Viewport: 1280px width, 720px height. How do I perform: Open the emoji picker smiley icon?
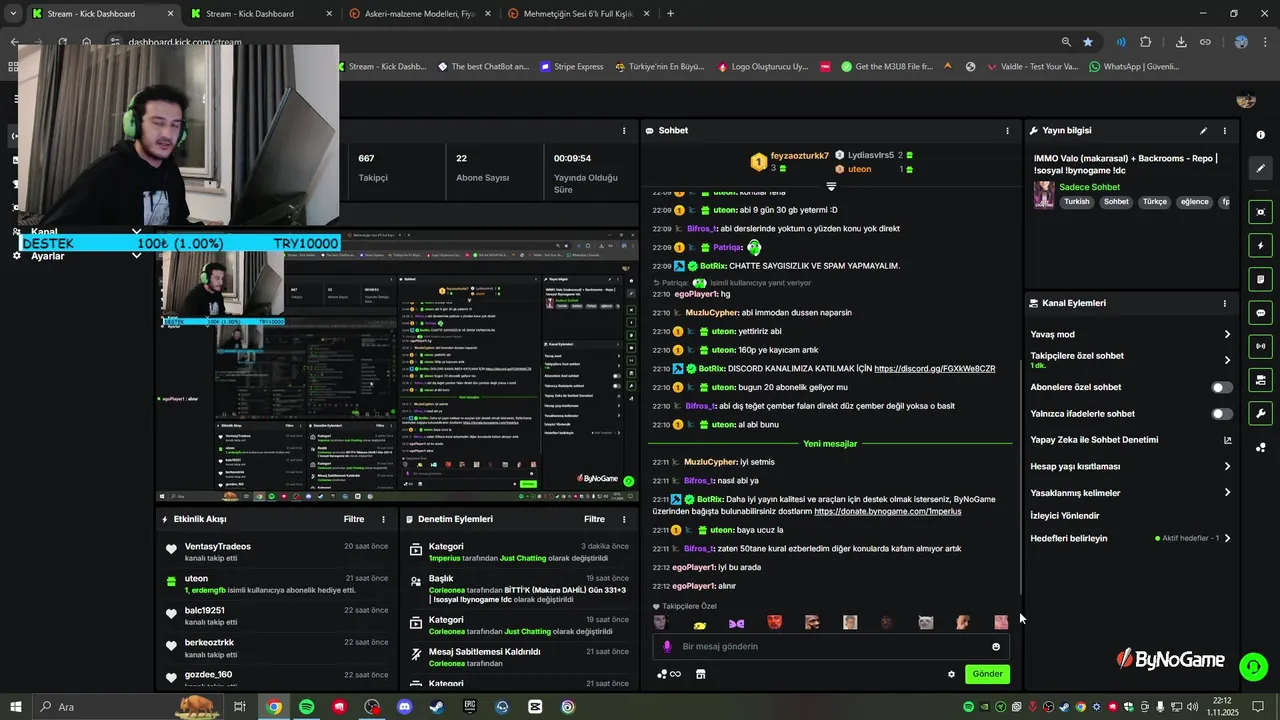996,647
